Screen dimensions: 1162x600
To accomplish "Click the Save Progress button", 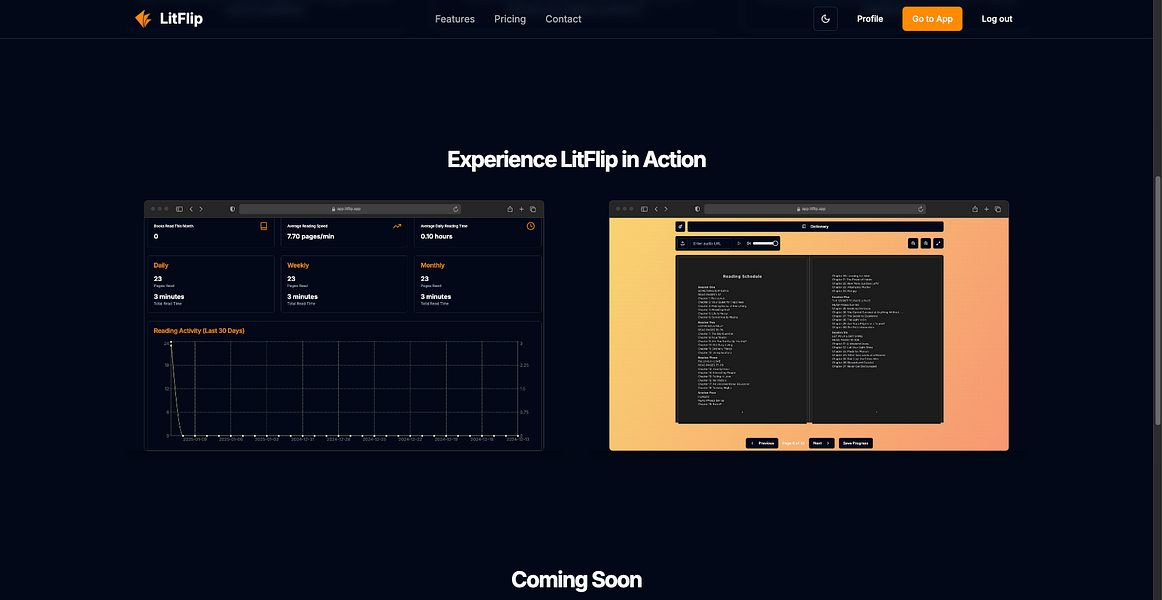I will tap(855, 443).
